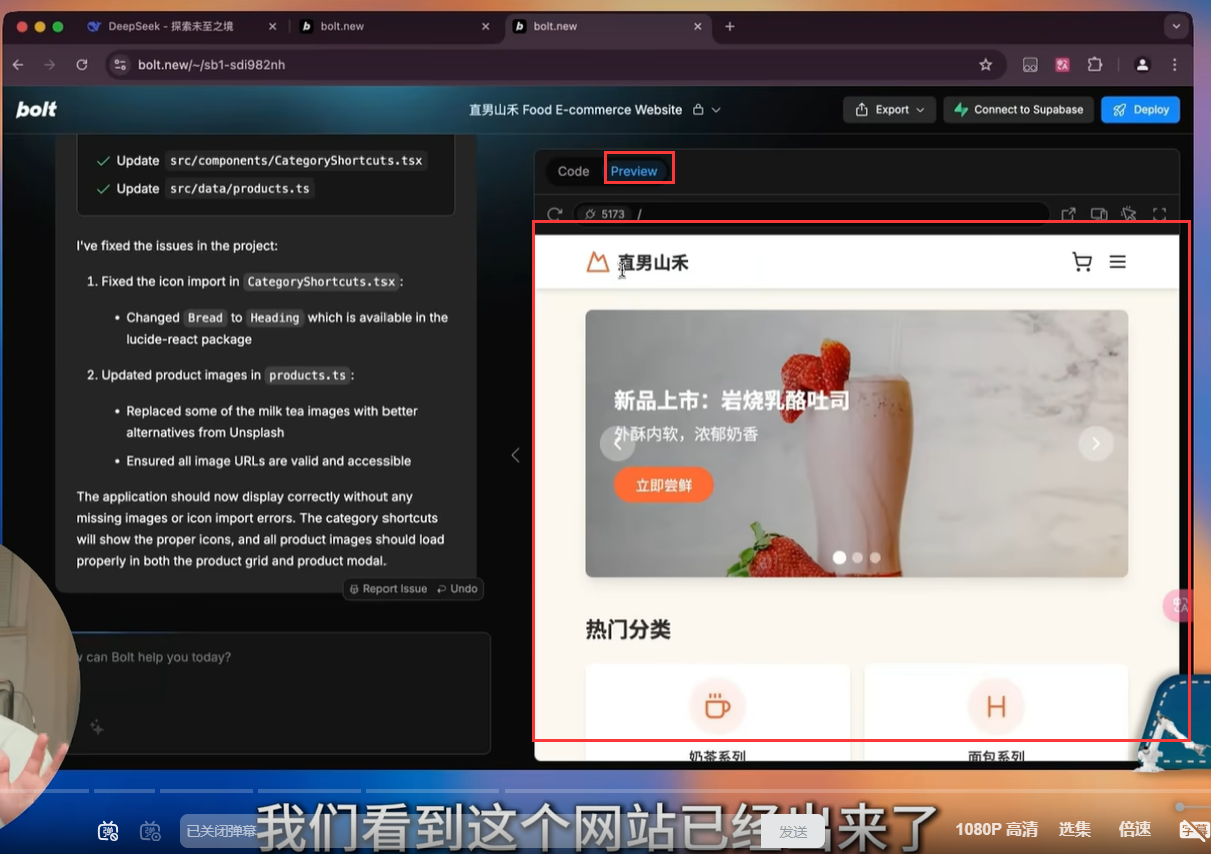Open the shopping cart in preview site
The image size is (1211, 854).
[x=1082, y=262]
